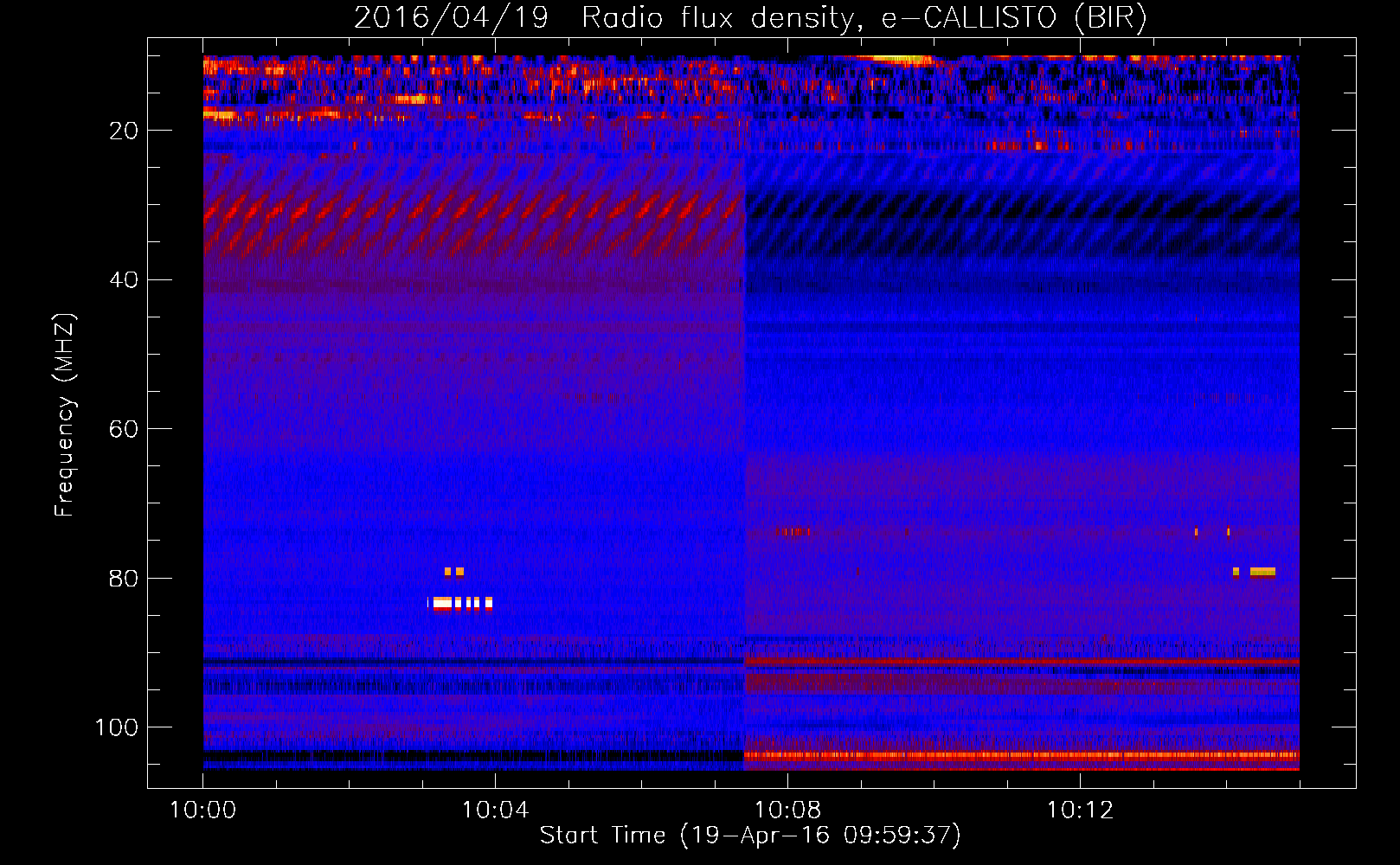Click the '40' frequency tick label
This screenshot has width=1400, height=865.
[124, 279]
